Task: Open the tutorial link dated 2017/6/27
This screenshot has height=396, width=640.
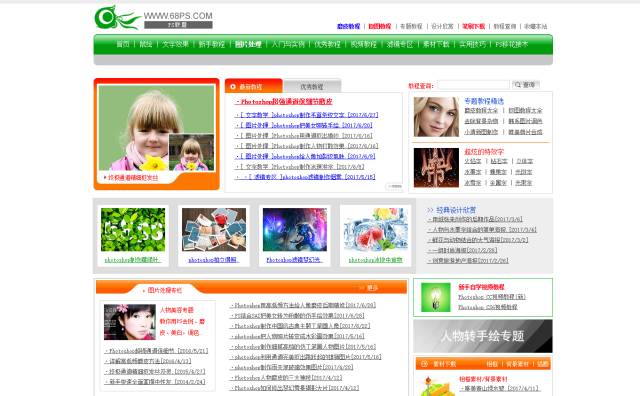Action: coord(307,115)
